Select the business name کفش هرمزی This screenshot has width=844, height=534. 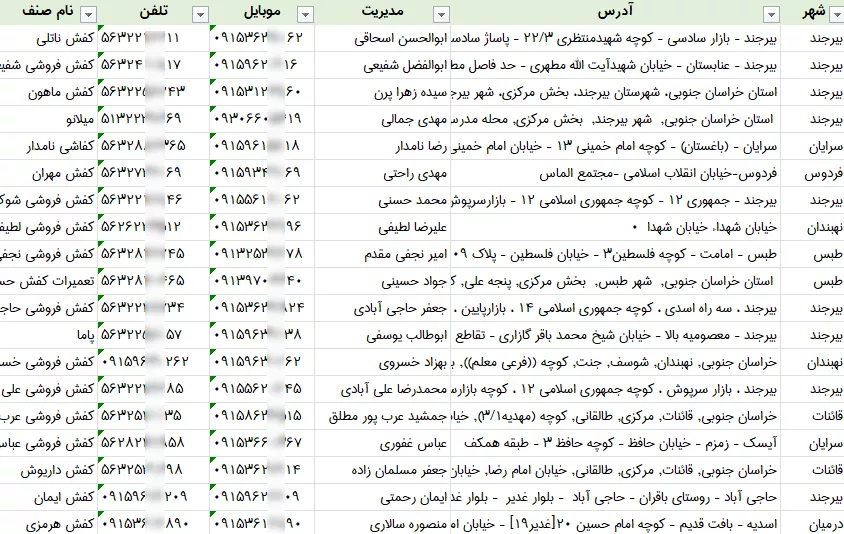click(x=48, y=523)
